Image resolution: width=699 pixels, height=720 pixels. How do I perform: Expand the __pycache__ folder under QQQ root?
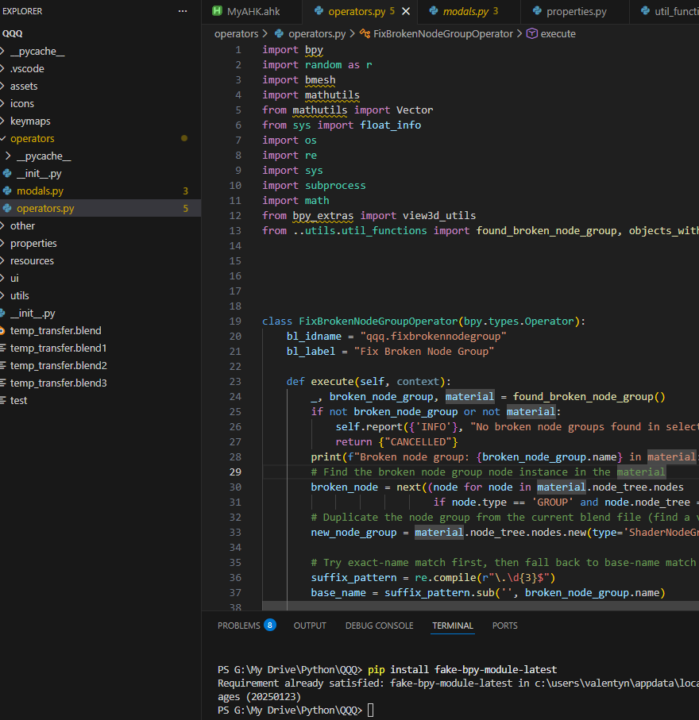click(100, 51)
